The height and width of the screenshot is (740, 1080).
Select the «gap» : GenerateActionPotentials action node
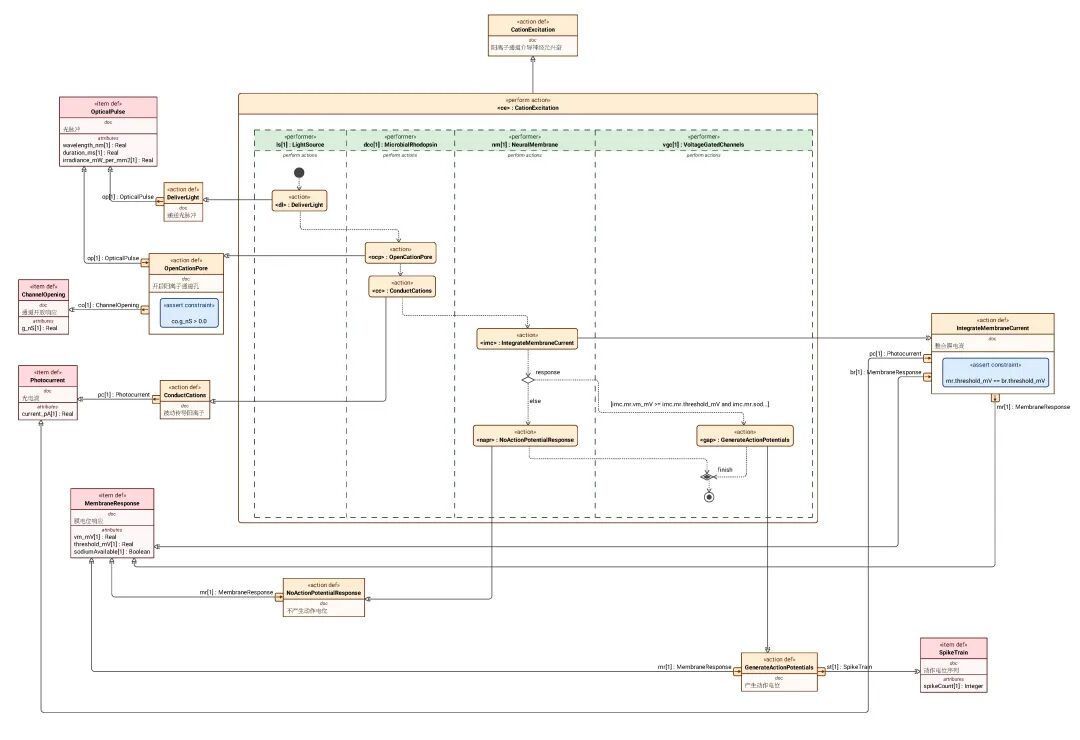[745, 435]
